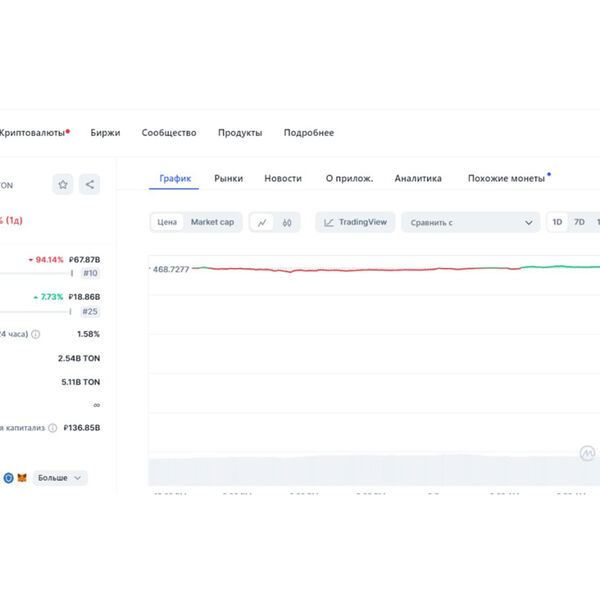Select the 1D time range
This screenshot has width=600, height=600.
pyautogui.click(x=557, y=222)
